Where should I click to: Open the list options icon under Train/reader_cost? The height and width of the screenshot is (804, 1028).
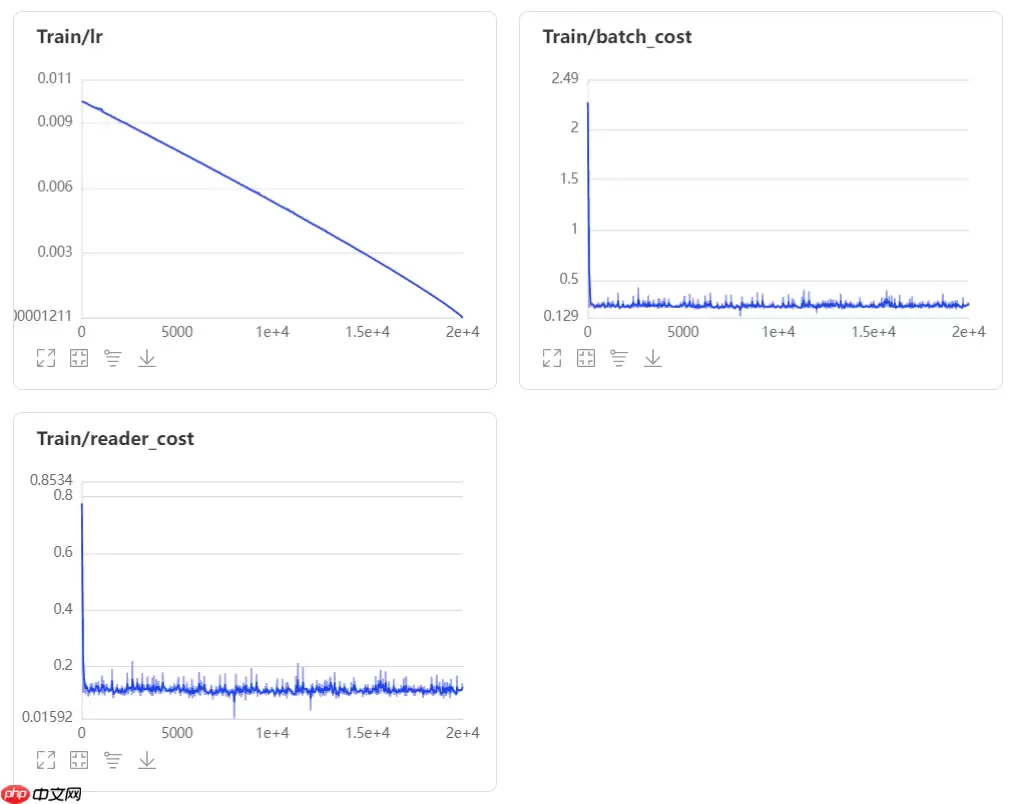(x=113, y=760)
